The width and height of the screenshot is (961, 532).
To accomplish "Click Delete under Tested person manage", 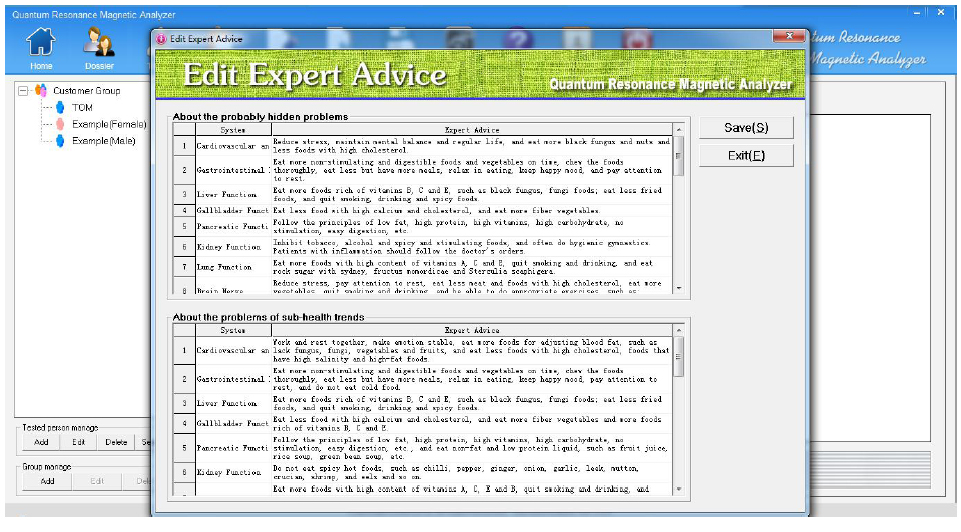I will [x=116, y=442].
